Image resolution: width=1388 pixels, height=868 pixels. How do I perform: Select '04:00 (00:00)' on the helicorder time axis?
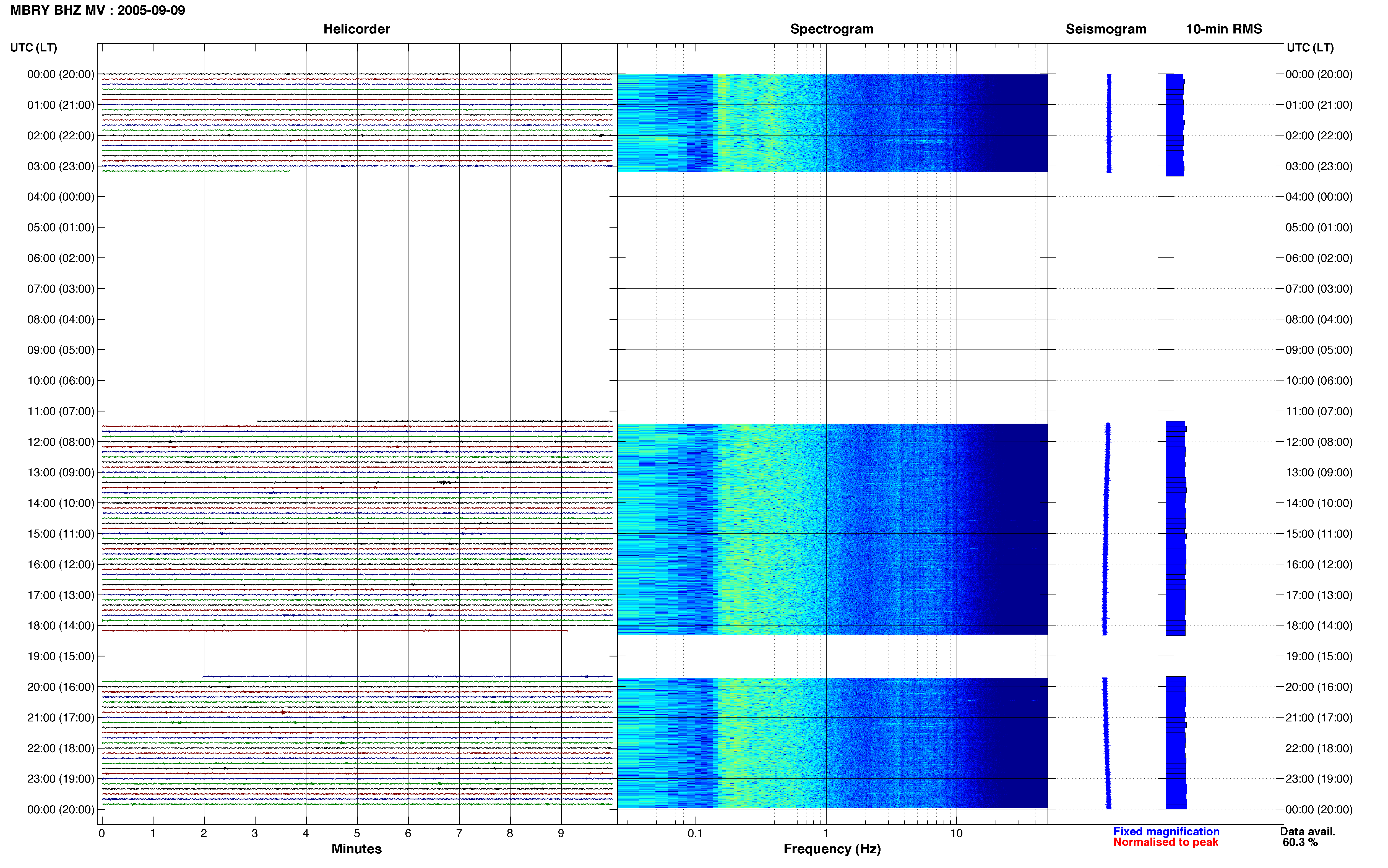pyautogui.click(x=61, y=197)
